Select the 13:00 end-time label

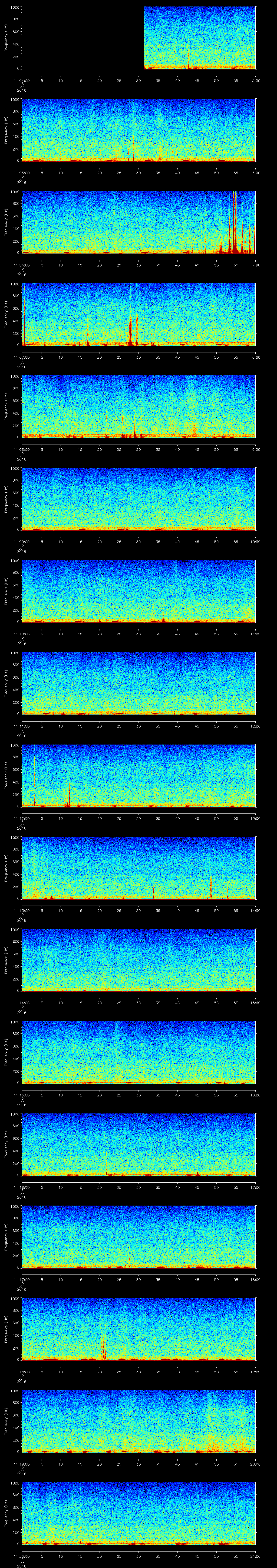coord(255,818)
